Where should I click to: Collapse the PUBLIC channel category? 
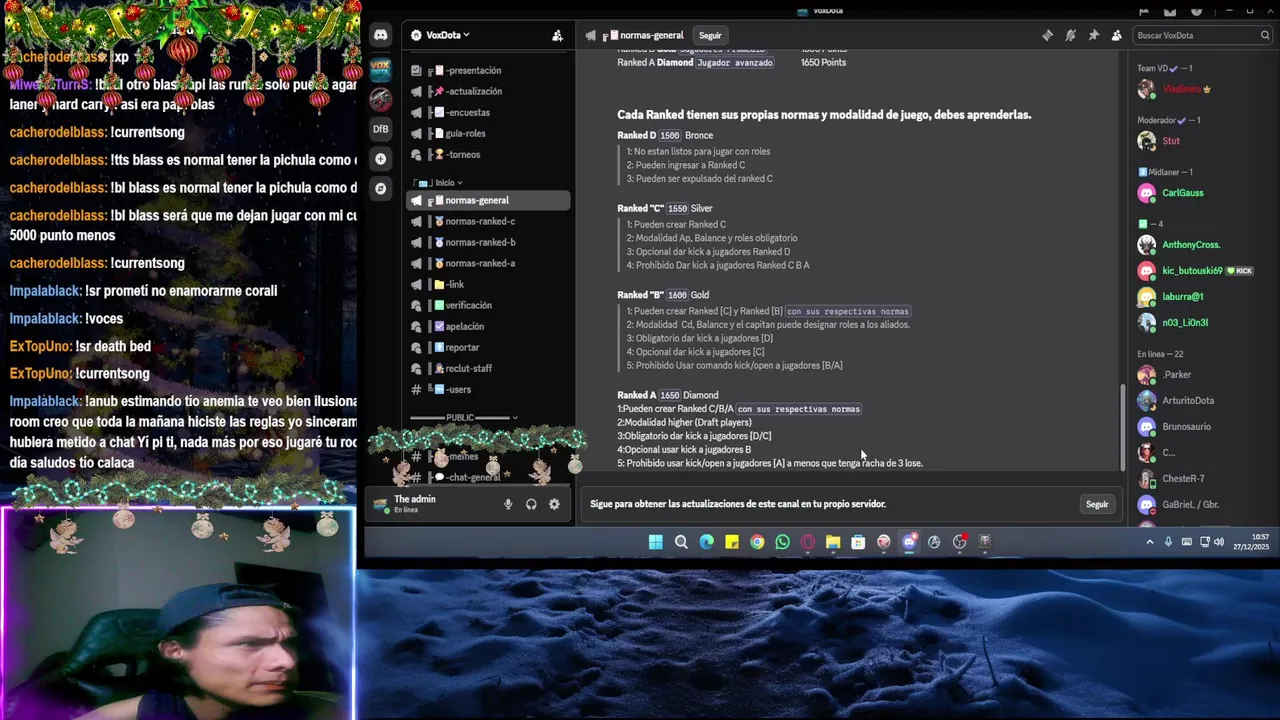tap(464, 418)
